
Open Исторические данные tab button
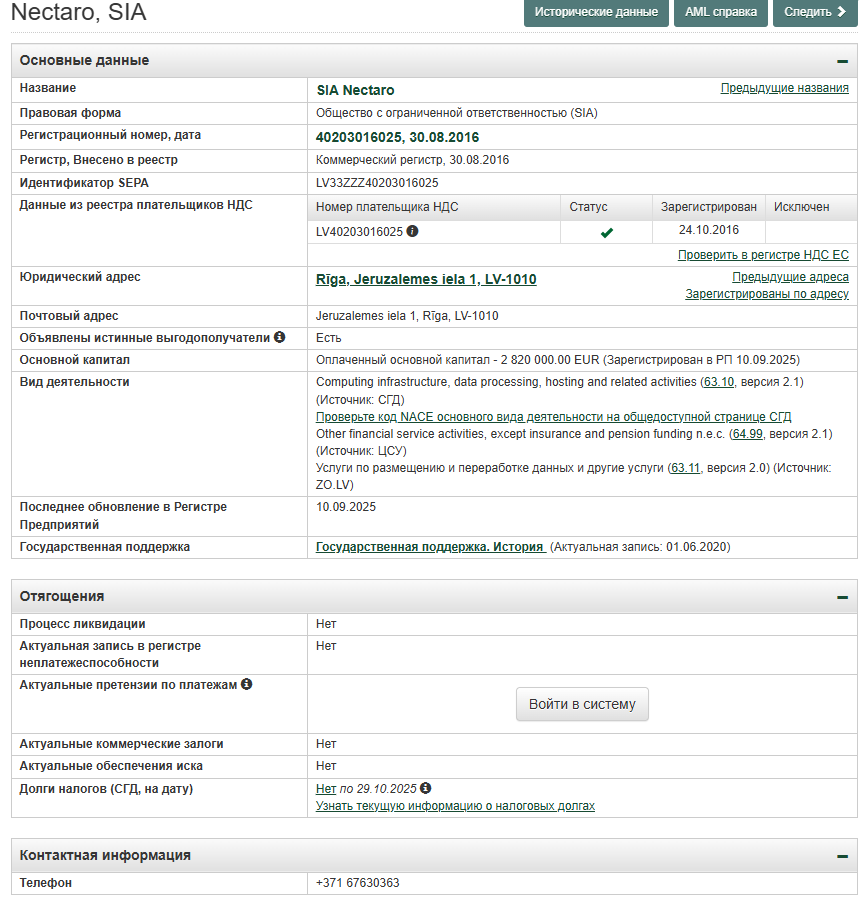click(597, 12)
